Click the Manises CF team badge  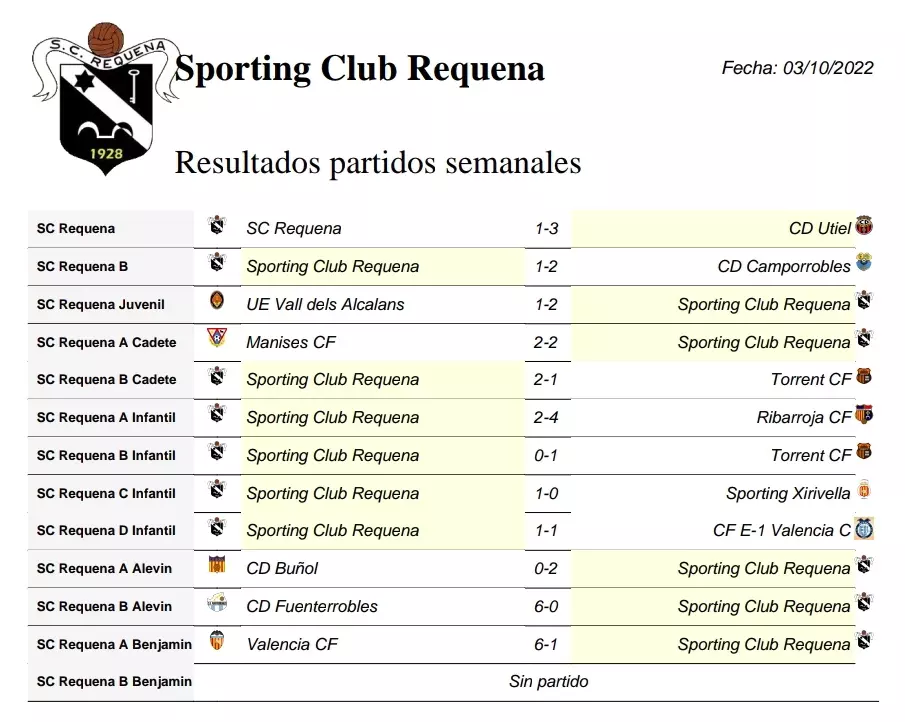(216, 339)
